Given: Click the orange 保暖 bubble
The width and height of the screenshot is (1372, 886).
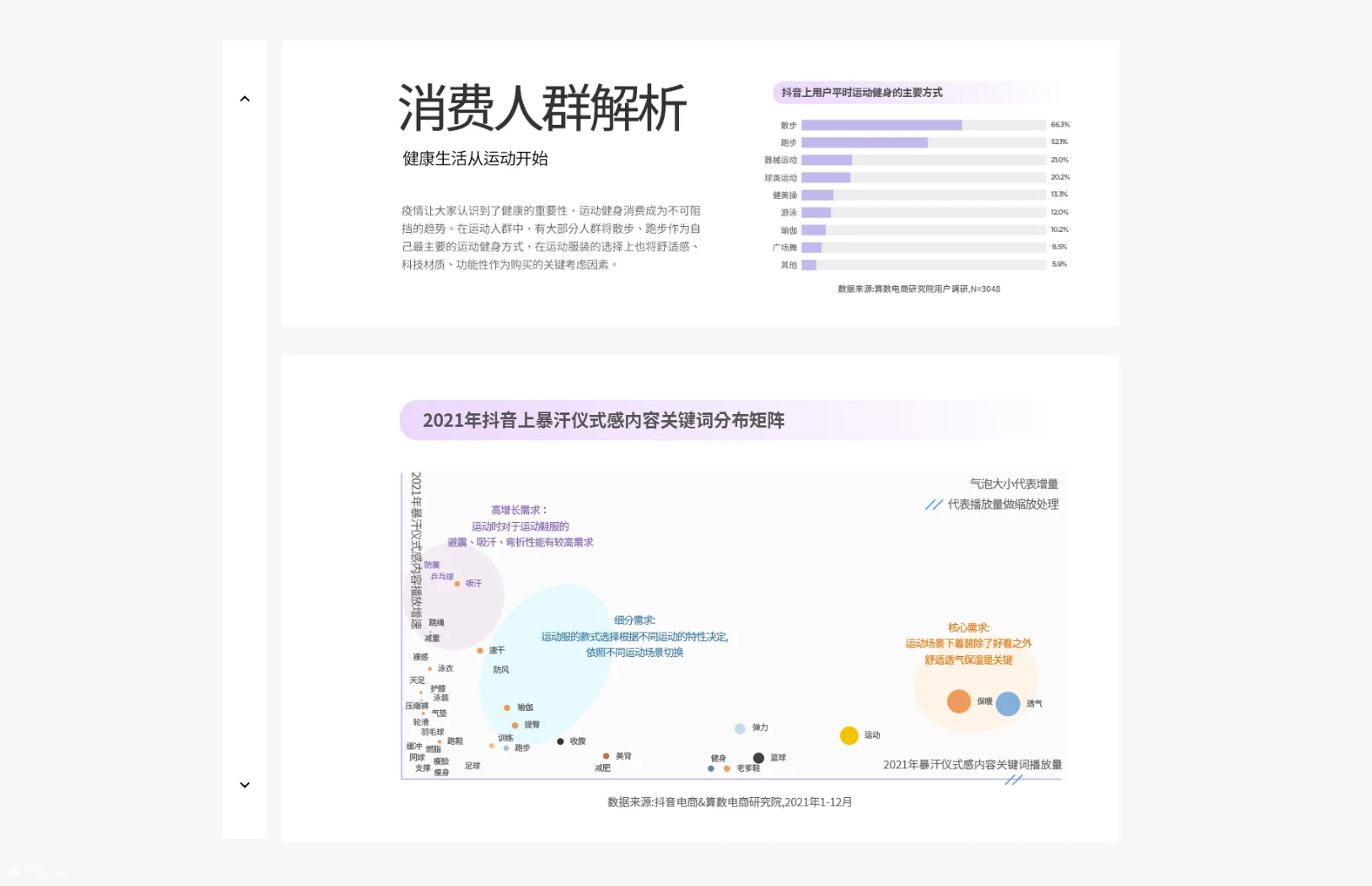Looking at the screenshot, I should point(959,701).
